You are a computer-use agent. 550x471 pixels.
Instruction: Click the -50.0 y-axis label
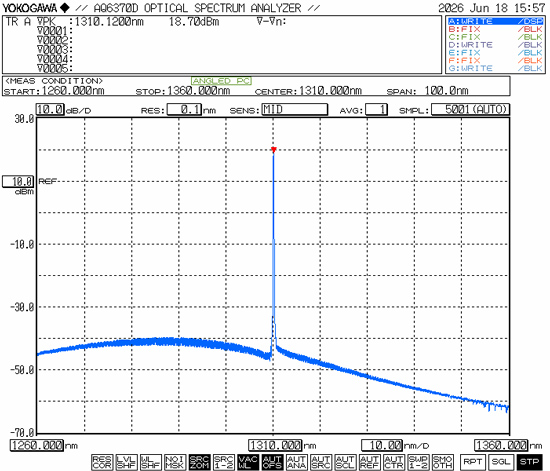pyautogui.click(x=22, y=370)
